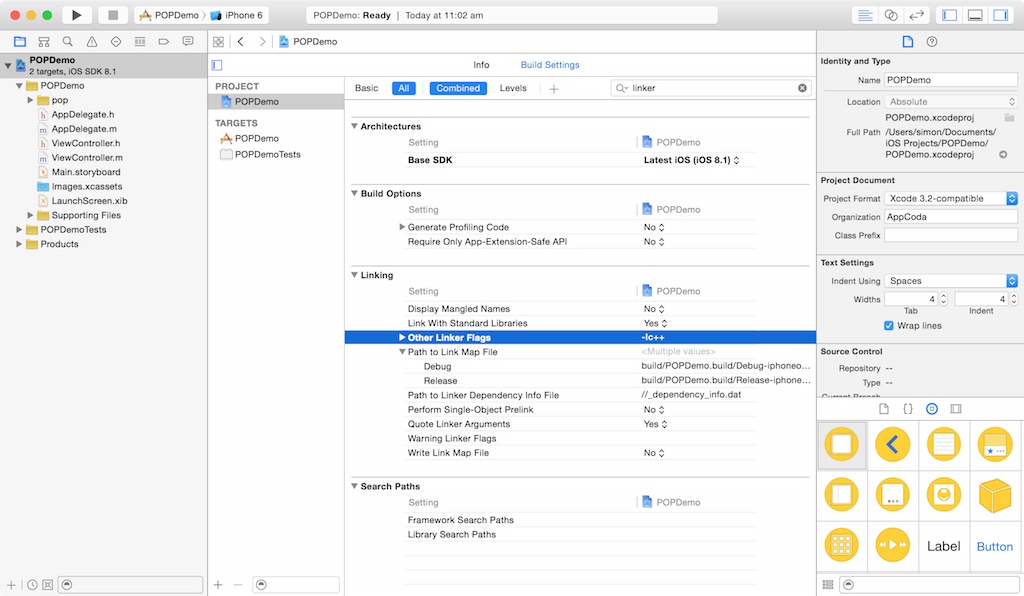Run the POPDemo app
This screenshot has height=596, width=1024.
[76, 15]
